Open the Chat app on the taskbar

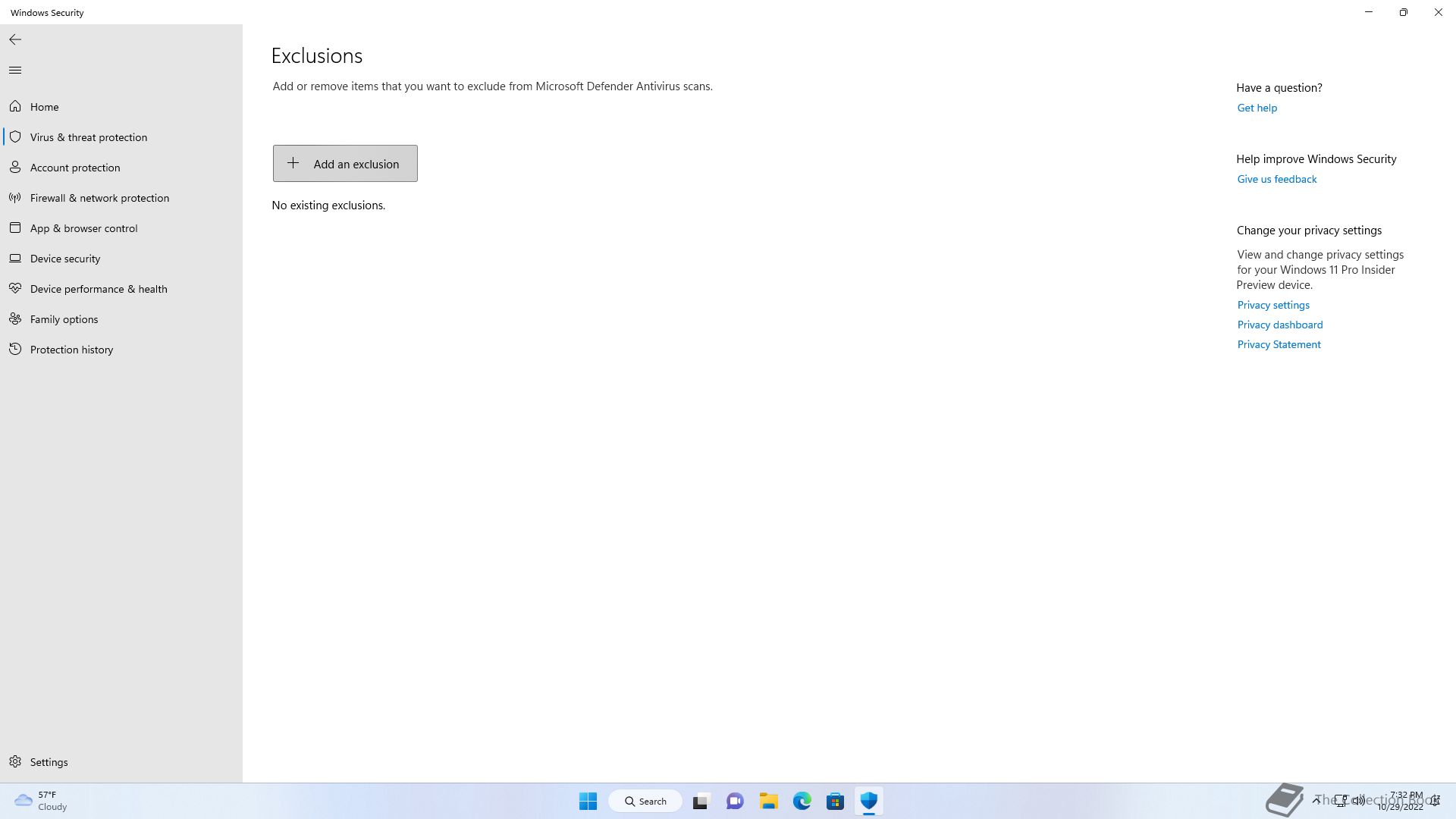(735, 801)
